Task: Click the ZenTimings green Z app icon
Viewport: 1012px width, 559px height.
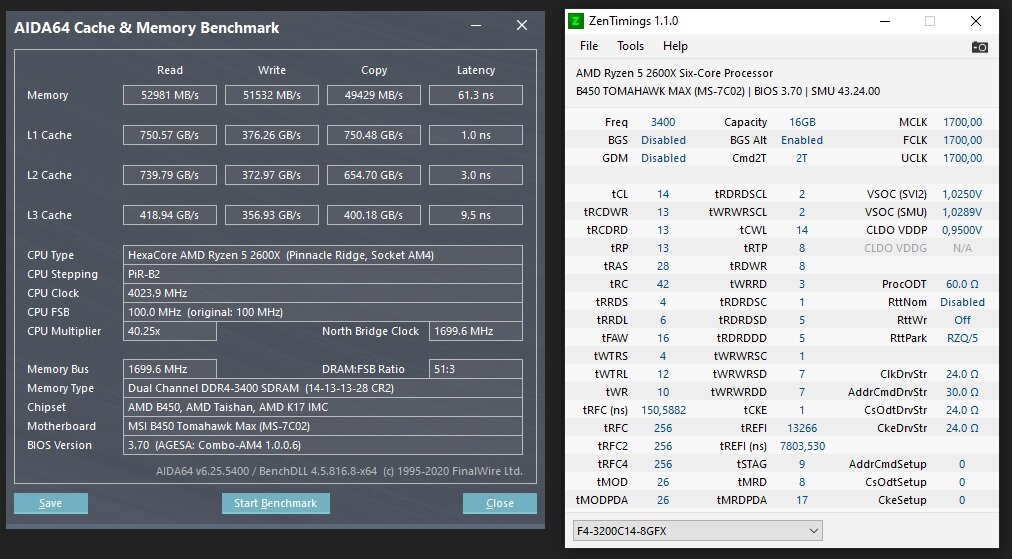Action: (x=576, y=21)
